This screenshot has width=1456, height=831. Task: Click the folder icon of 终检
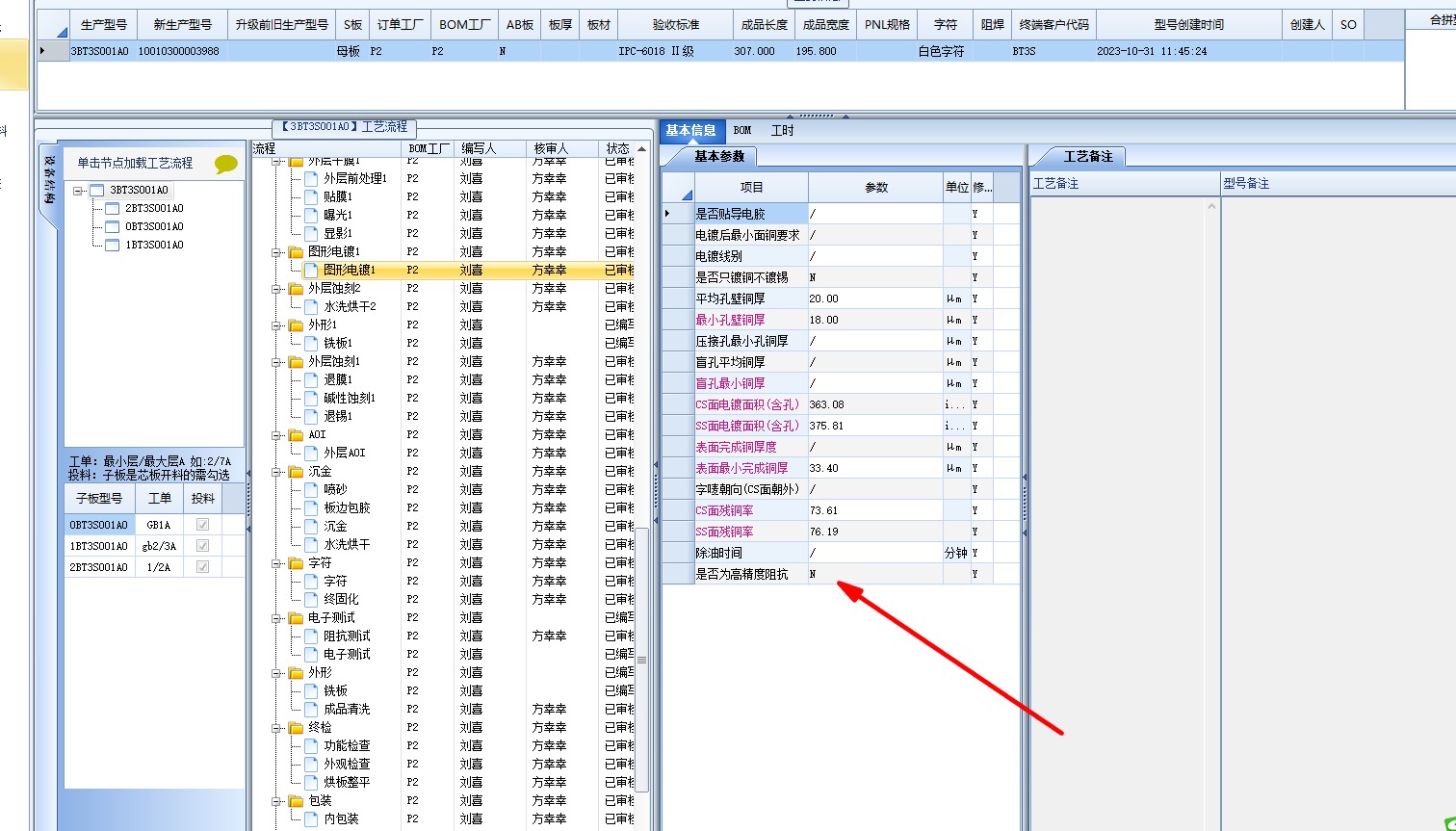296,727
